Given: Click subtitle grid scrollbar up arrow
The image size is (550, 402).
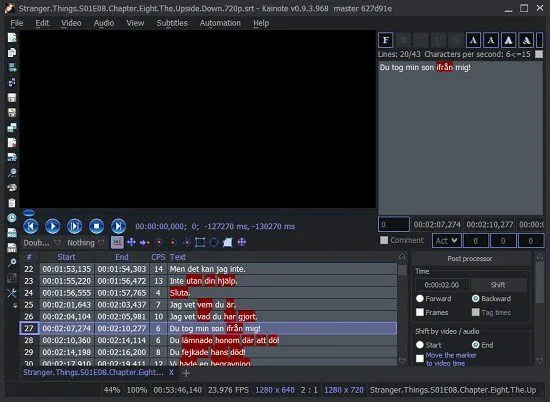Looking at the screenshot, I should 402,257.
